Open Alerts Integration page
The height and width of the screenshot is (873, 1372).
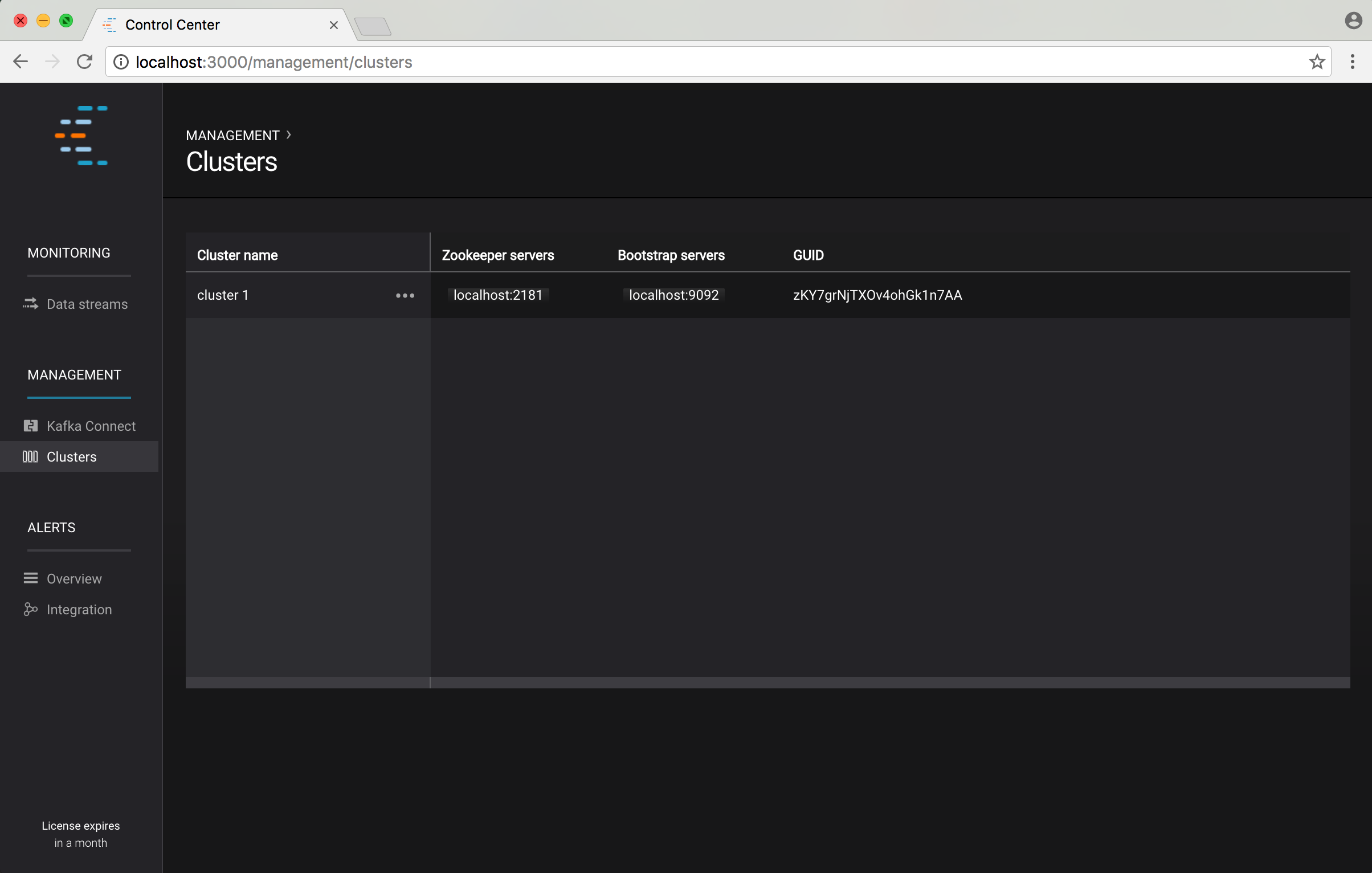[79, 610]
